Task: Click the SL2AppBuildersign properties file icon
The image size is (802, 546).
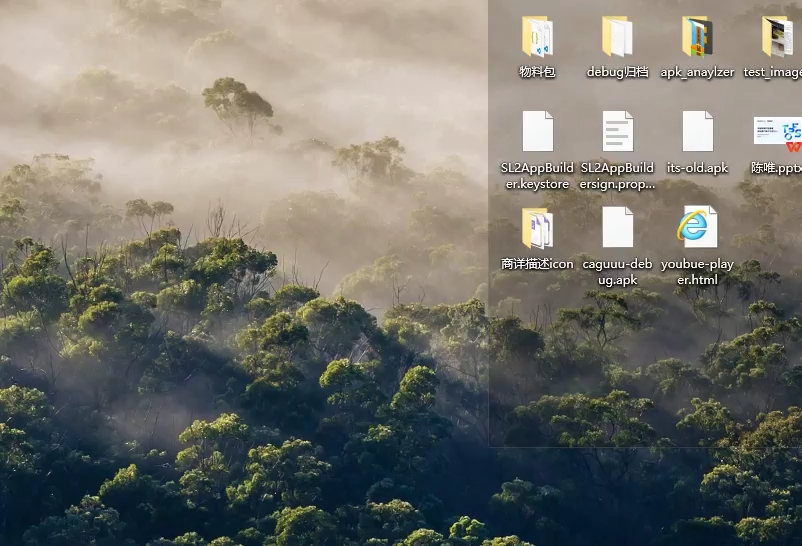Action: tap(617, 131)
